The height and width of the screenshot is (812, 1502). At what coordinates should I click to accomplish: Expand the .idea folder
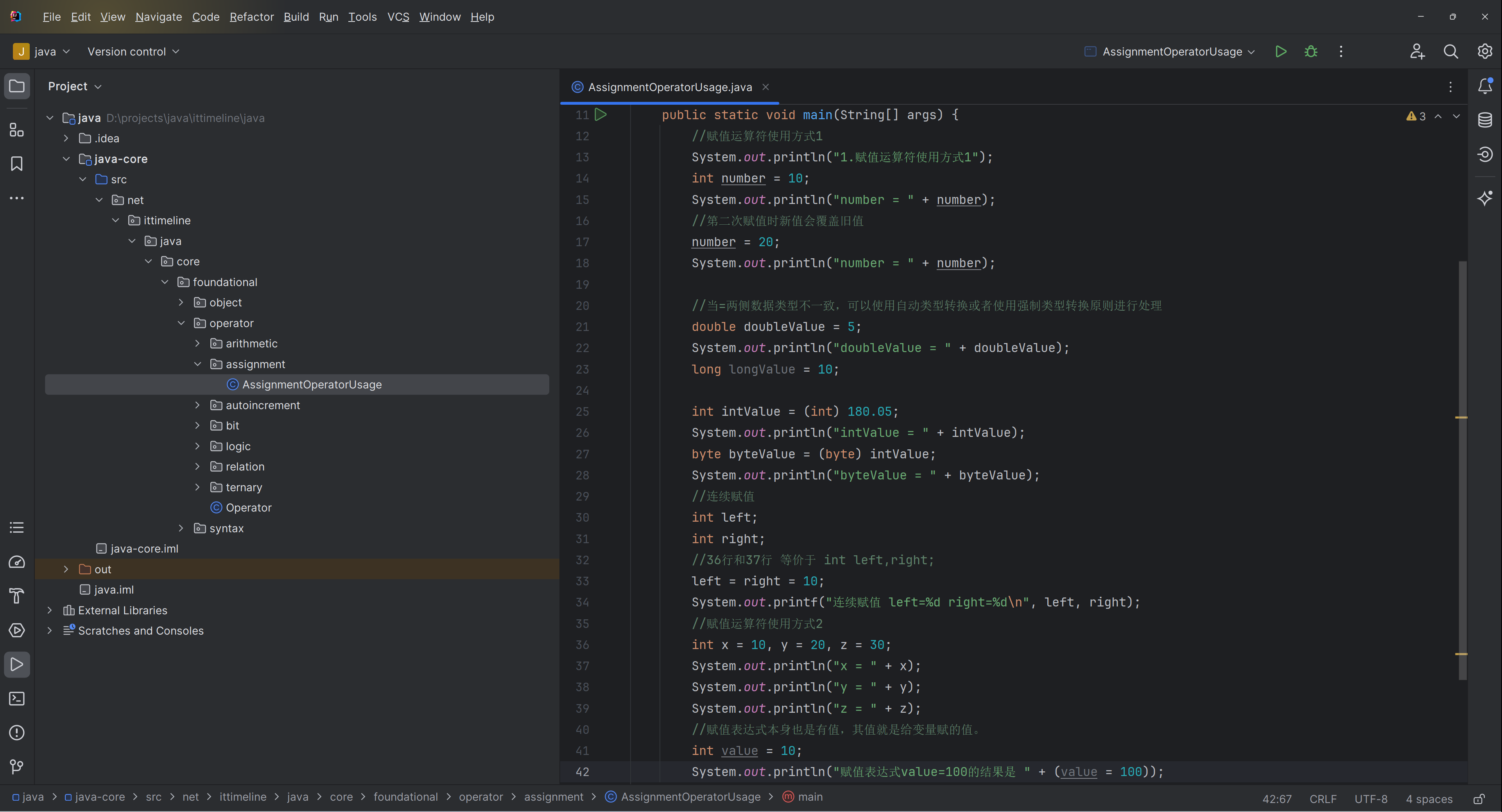[x=66, y=138]
